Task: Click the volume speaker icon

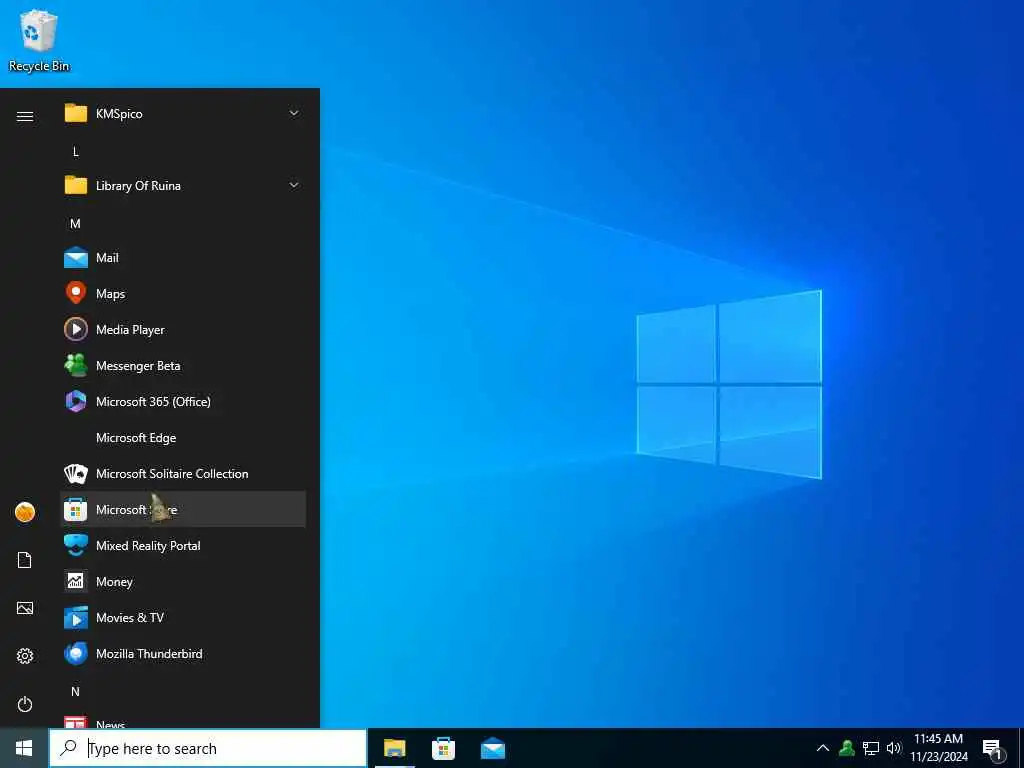Action: point(894,748)
